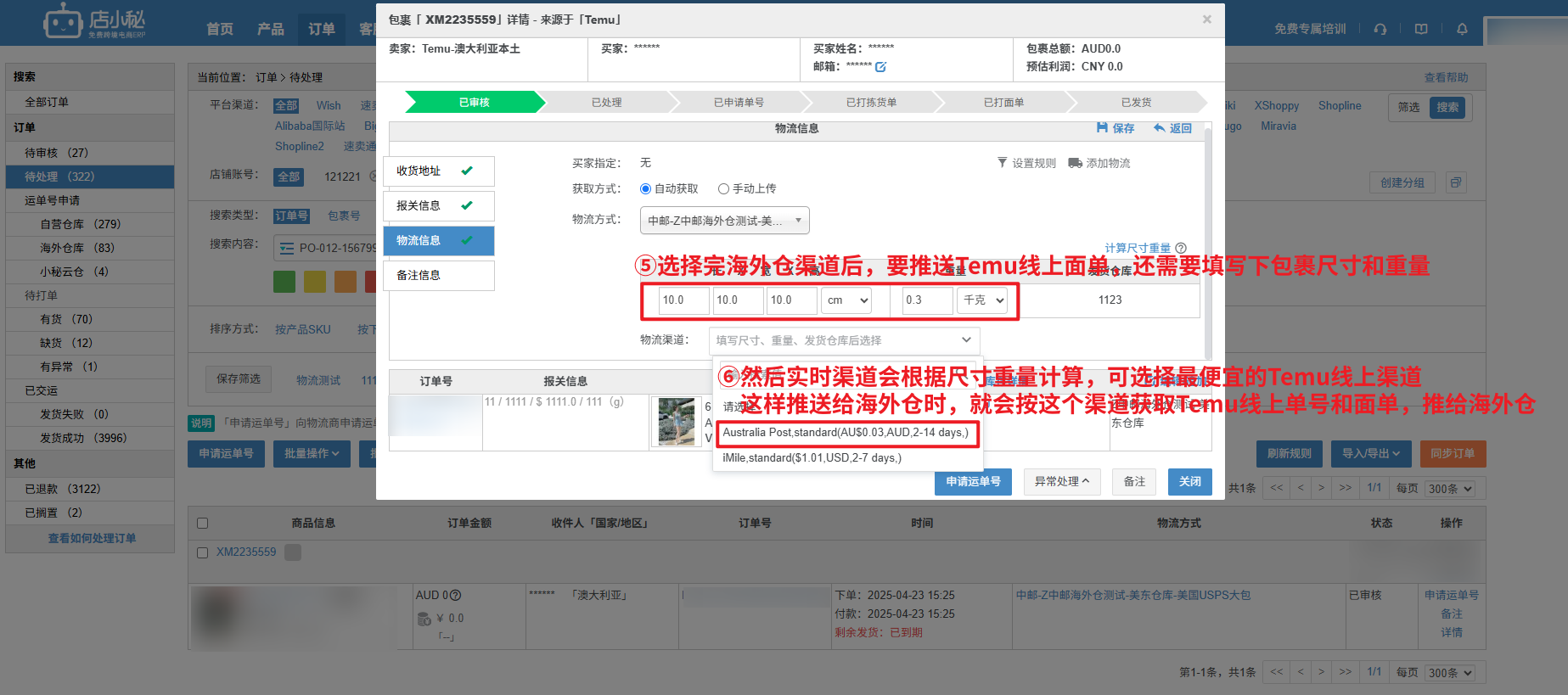This screenshot has height=695, width=1568.
Task: Open 发货成功 (3996) in sidebar
Action: (x=90, y=438)
